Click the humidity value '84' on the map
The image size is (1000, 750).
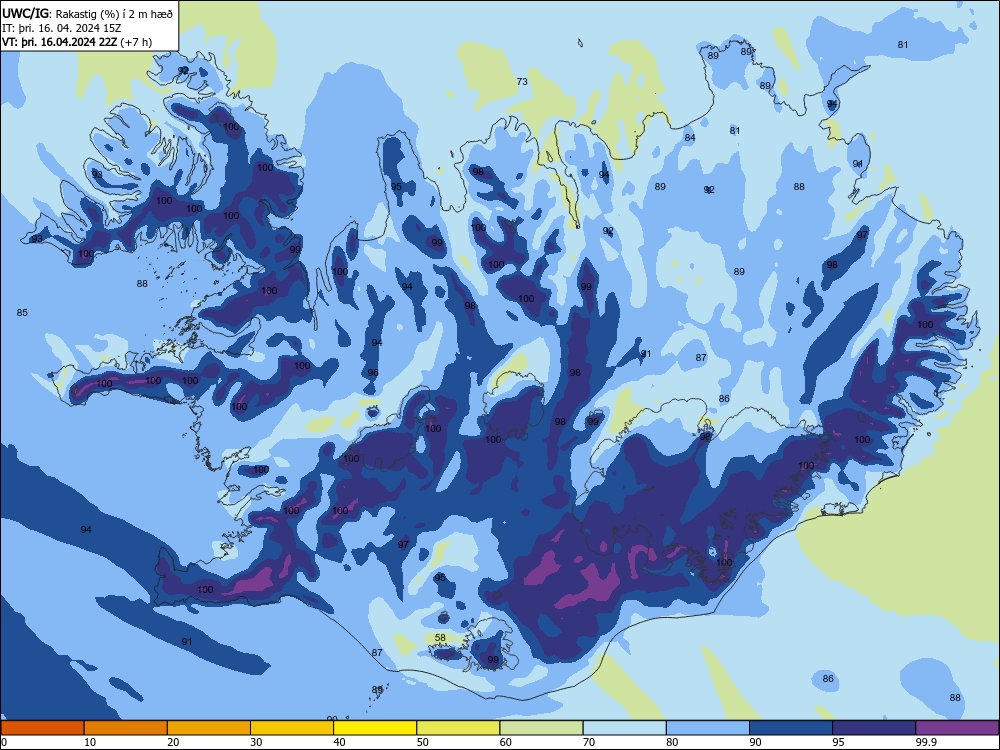coord(689,138)
